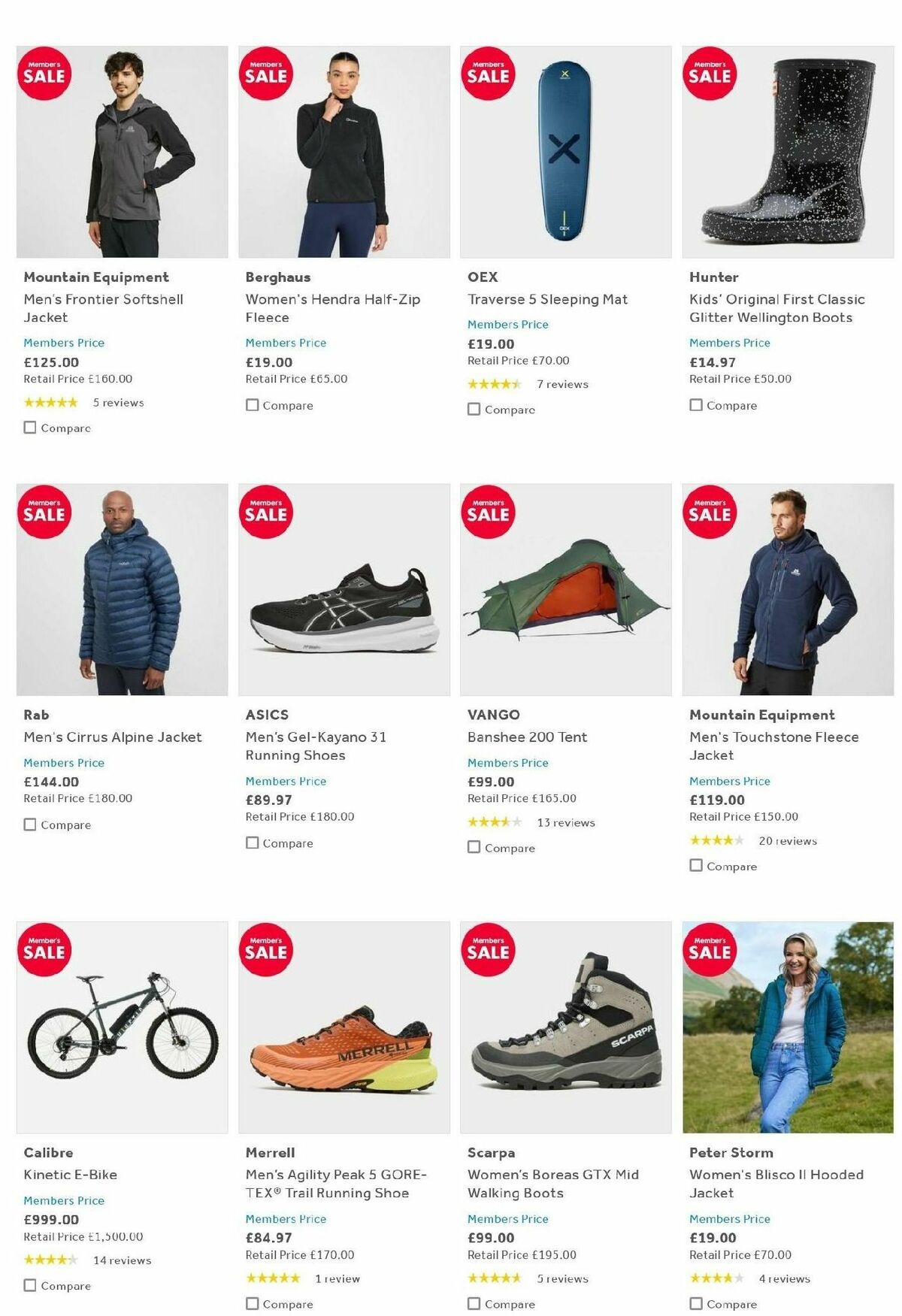
Task: Tick Compare on the Merrell Agility Peak shoe
Action: coord(251,1304)
